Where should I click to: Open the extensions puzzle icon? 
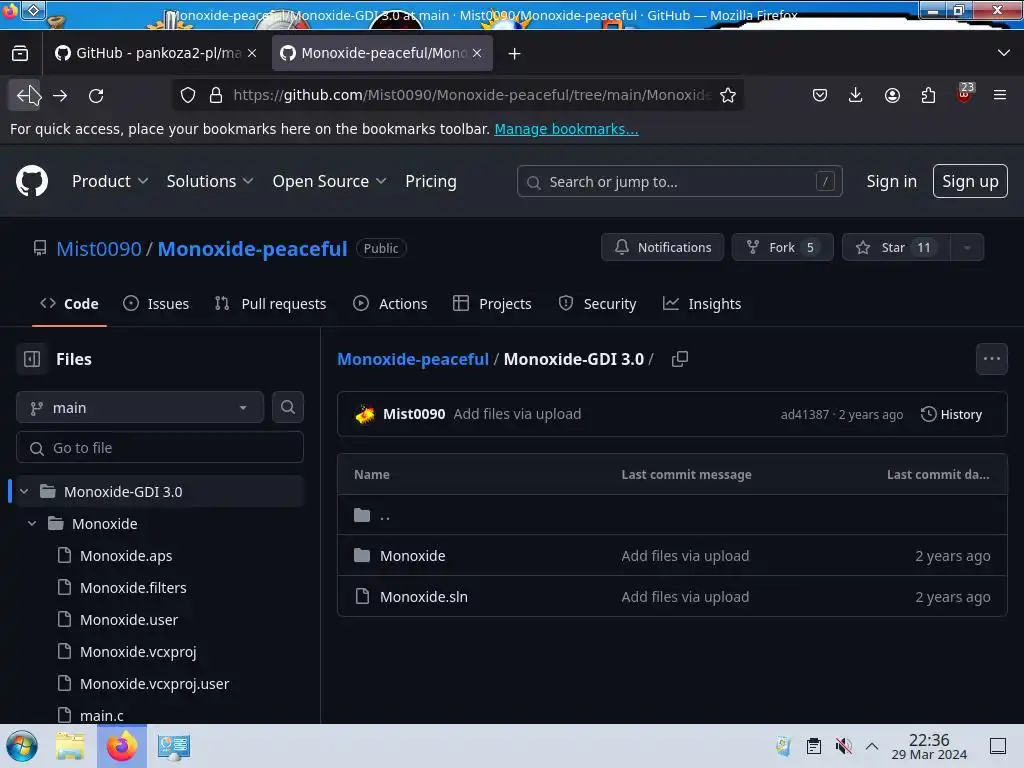coord(928,95)
